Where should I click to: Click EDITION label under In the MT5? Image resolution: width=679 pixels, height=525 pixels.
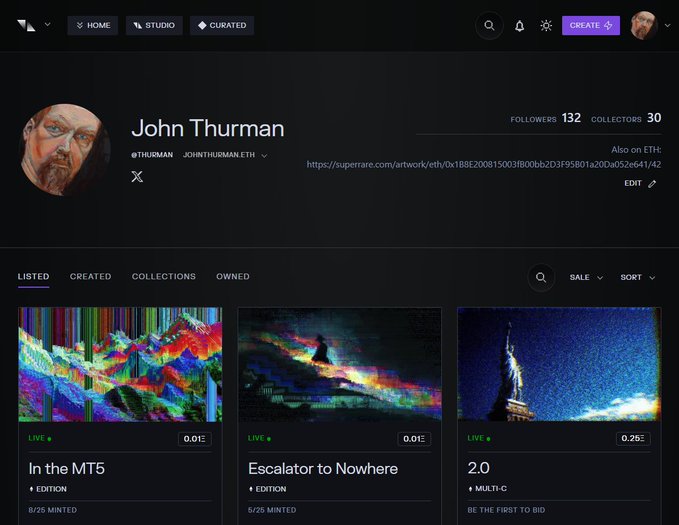[x=48, y=489]
